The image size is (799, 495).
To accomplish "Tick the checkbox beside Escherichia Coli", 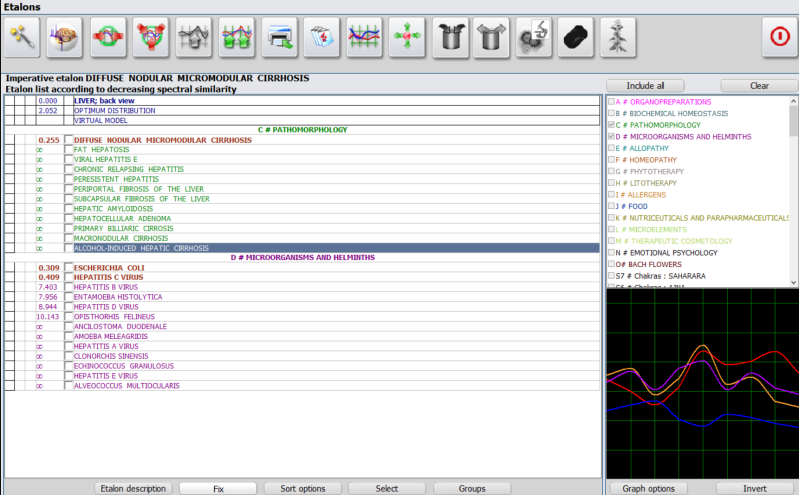I will click(x=68, y=268).
